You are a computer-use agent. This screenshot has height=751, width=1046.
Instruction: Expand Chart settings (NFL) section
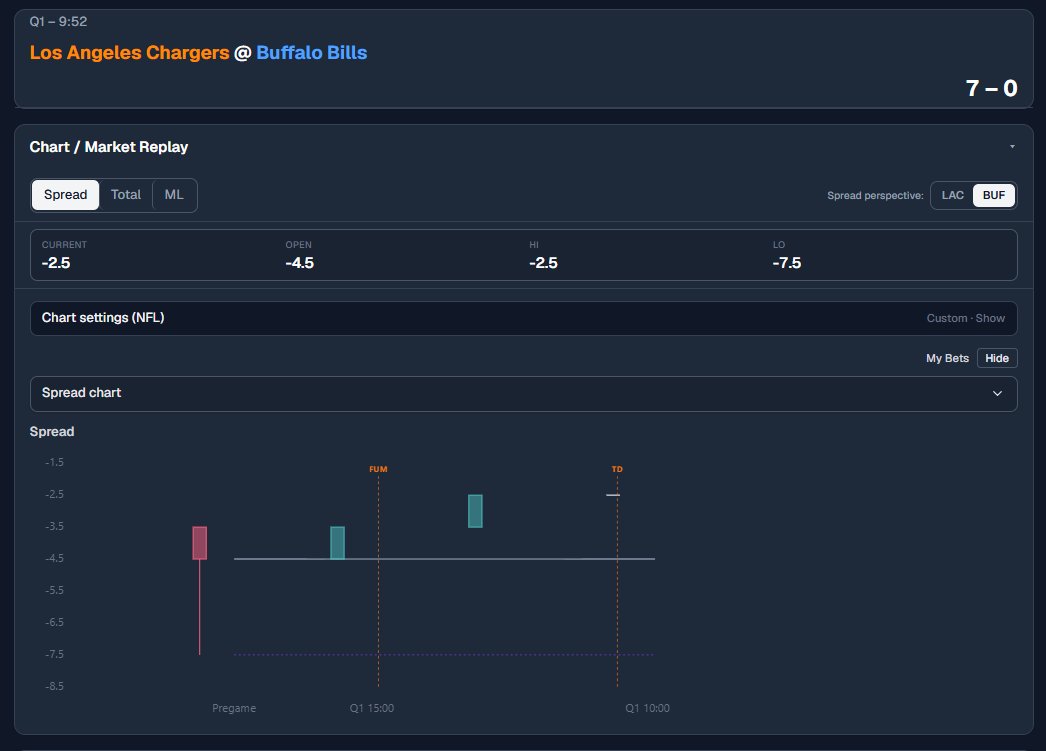pos(524,318)
